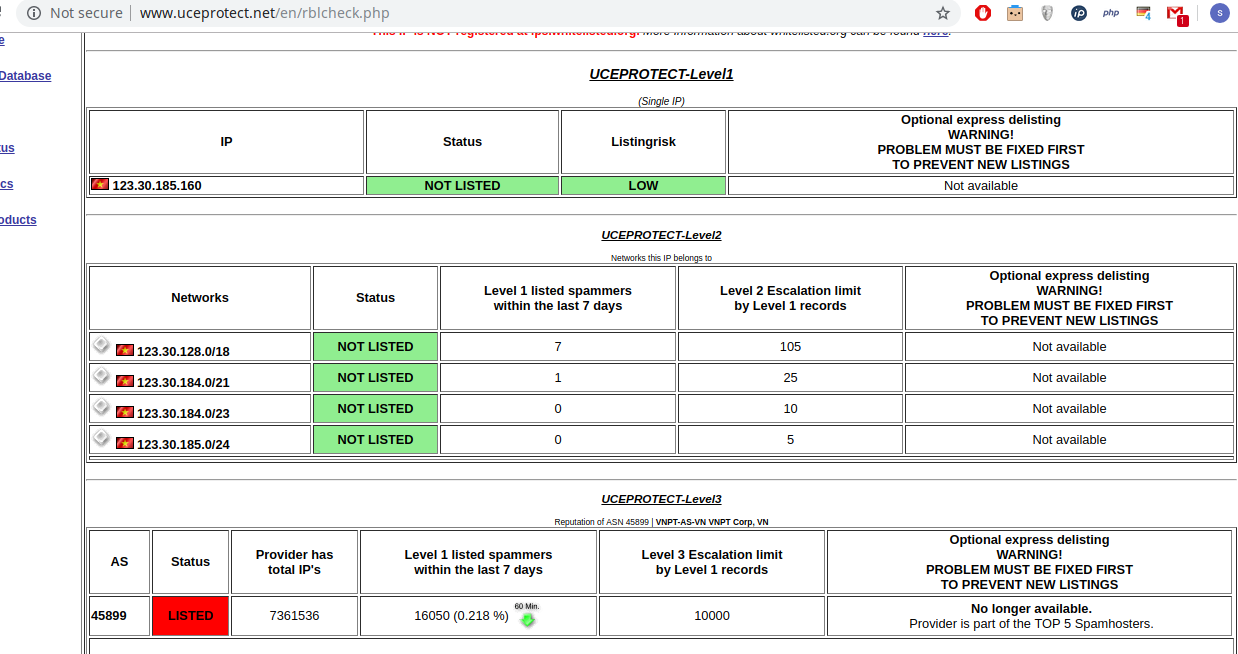Click the green LOW listing risk cell
This screenshot has height=654, width=1238.
pyautogui.click(x=643, y=186)
